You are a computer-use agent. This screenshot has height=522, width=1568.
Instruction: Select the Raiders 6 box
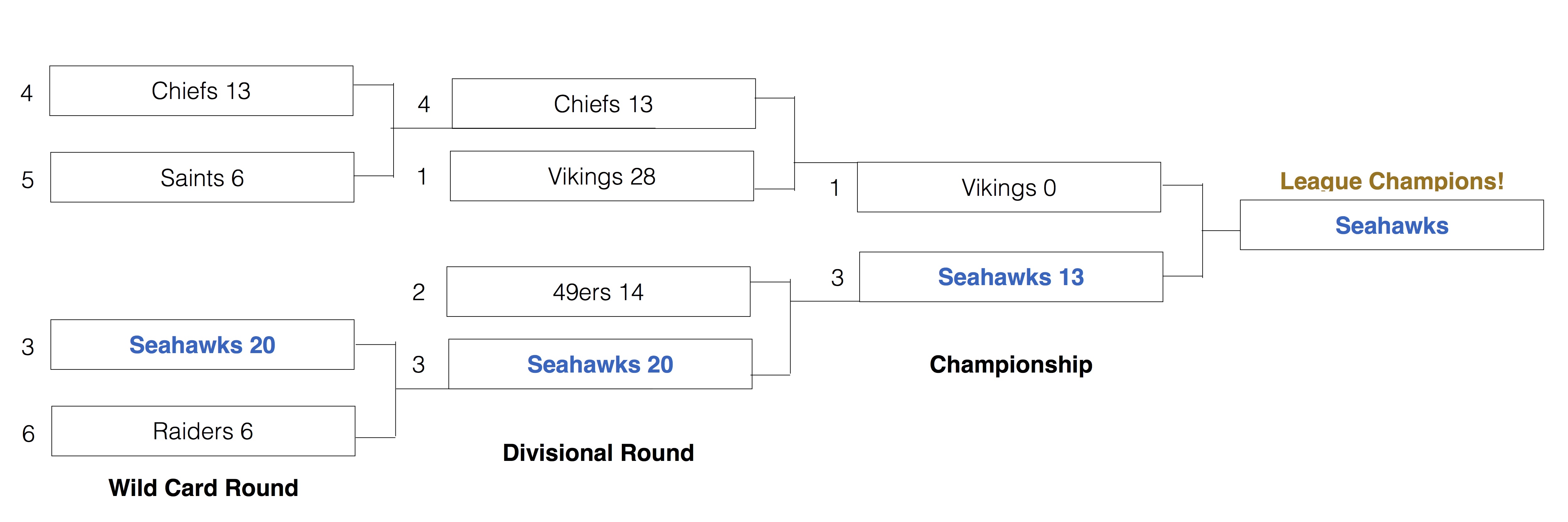pos(203,431)
